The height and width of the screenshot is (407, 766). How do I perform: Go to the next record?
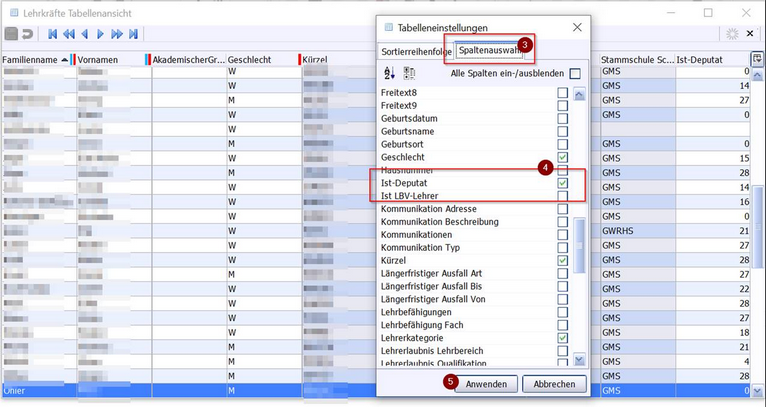100,34
